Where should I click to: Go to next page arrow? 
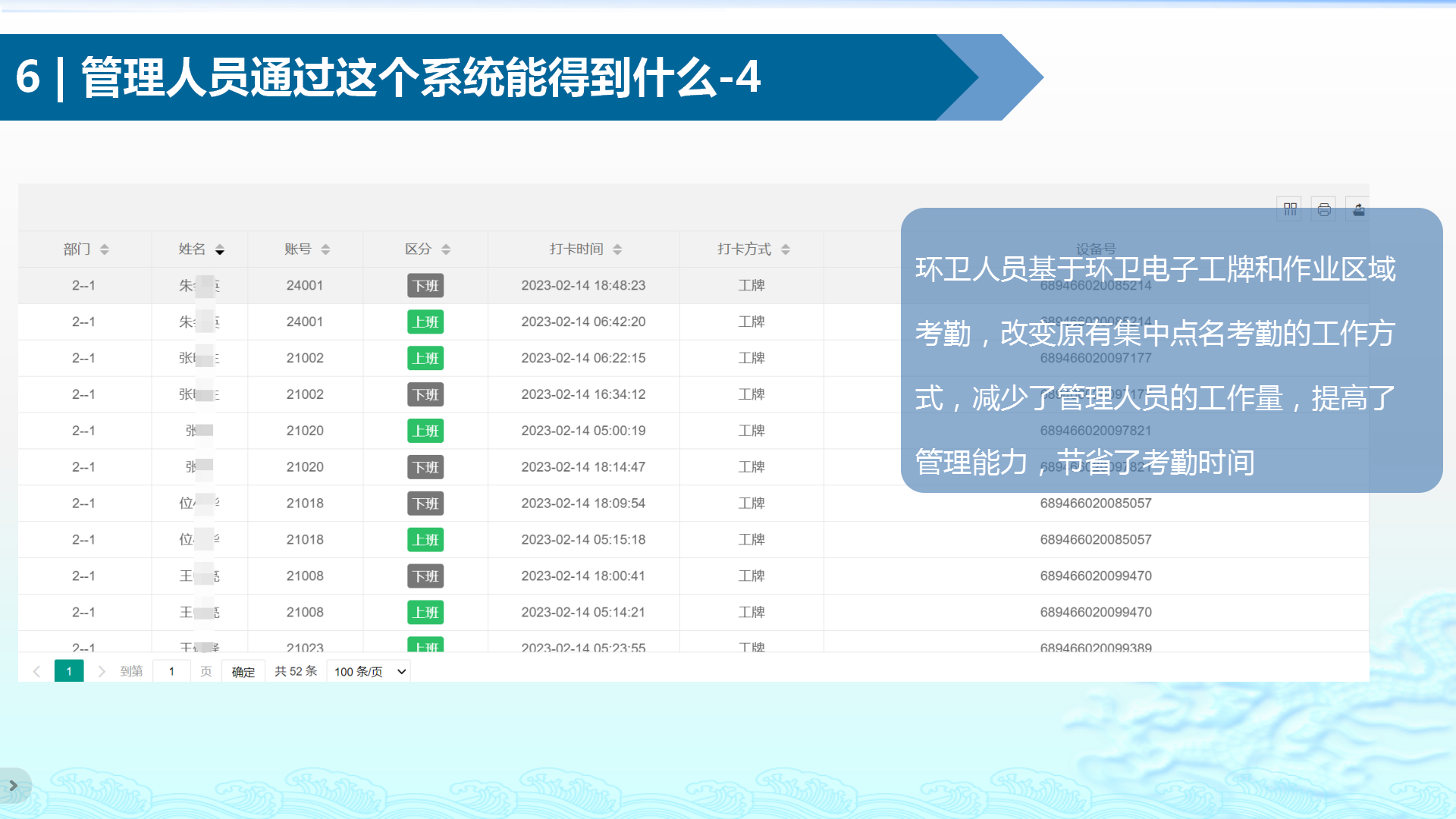point(102,671)
